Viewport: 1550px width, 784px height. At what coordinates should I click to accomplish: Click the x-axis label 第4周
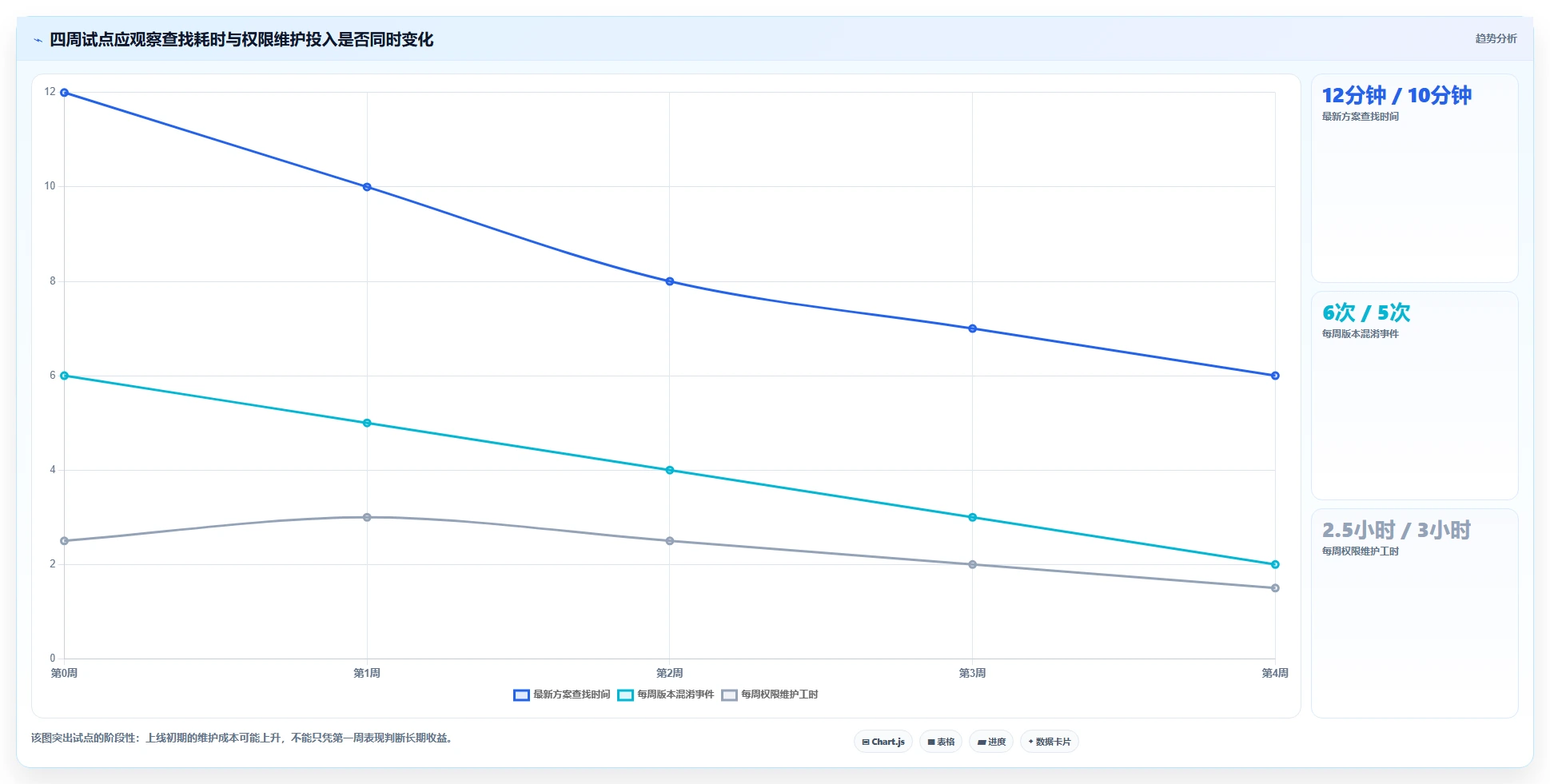(1275, 674)
